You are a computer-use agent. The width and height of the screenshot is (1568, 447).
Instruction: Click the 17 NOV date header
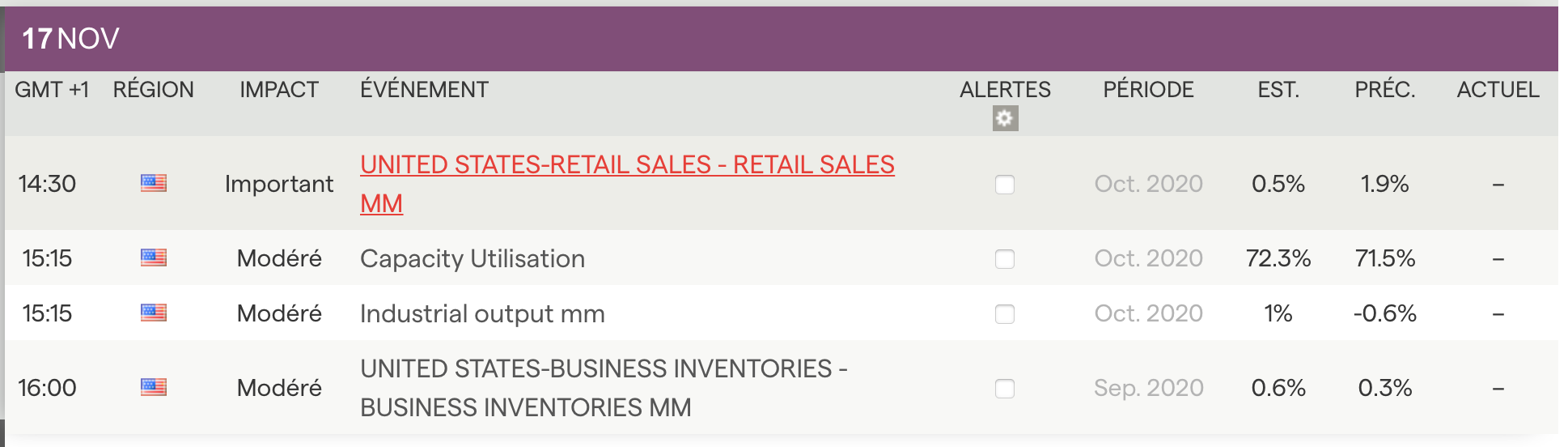[71, 39]
